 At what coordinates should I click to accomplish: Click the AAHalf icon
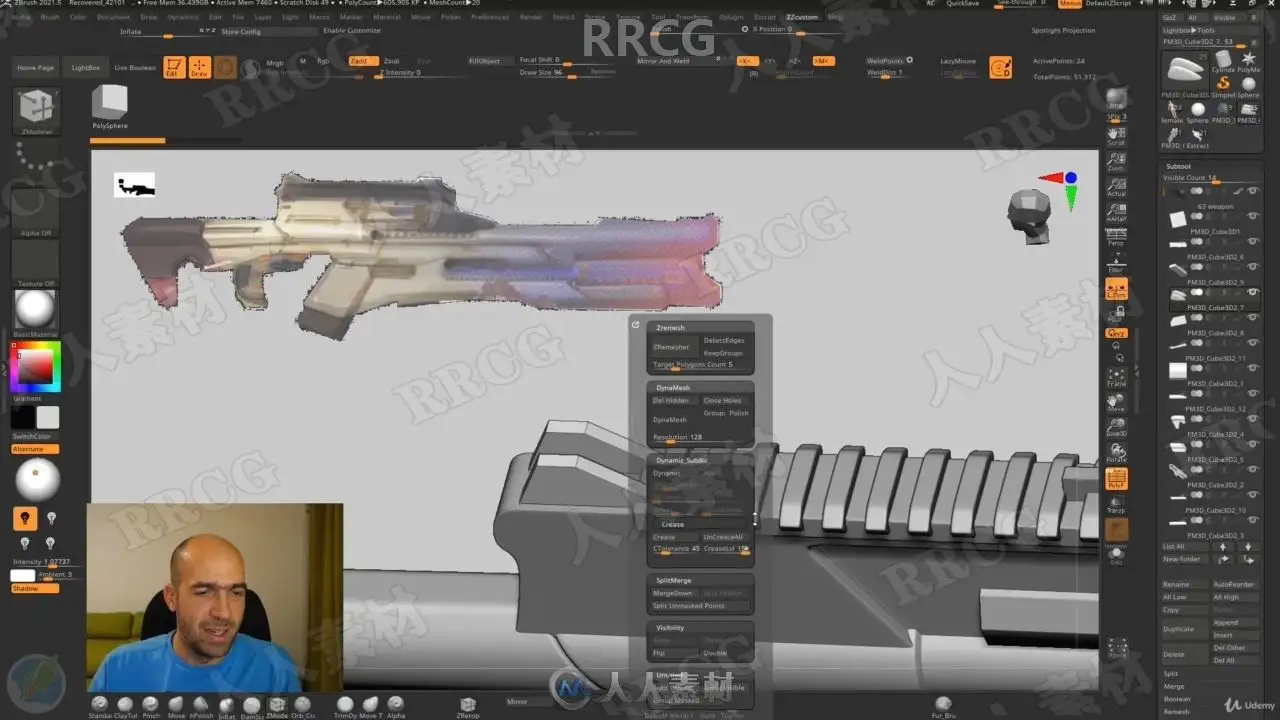(x=1116, y=210)
